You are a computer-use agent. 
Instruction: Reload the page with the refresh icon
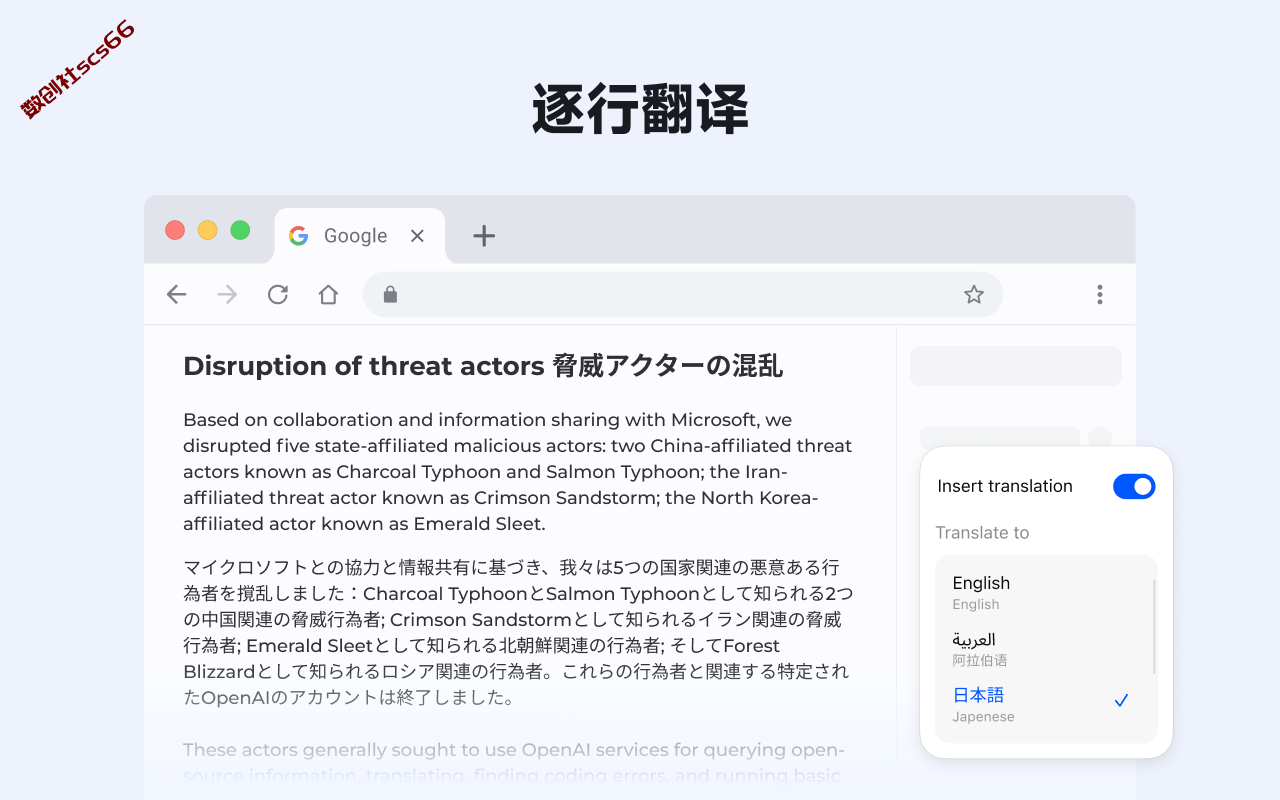click(x=278, y=294)
